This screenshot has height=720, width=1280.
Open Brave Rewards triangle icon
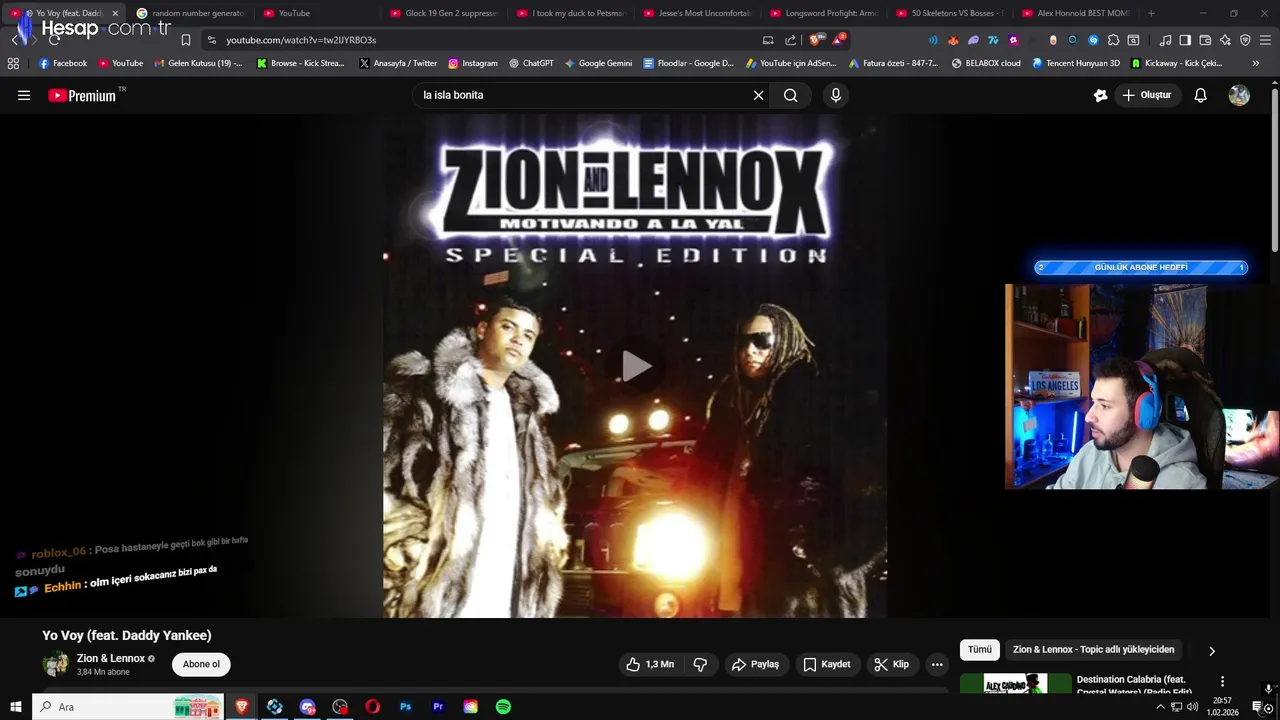tap(838, 40)
